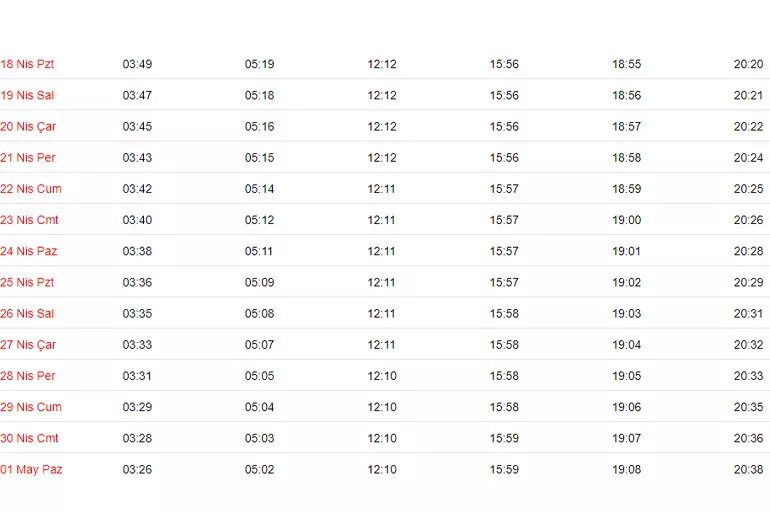Select the 20:25 time value
770x512 pixels.
pyautogui.click(x=748, y=189)
